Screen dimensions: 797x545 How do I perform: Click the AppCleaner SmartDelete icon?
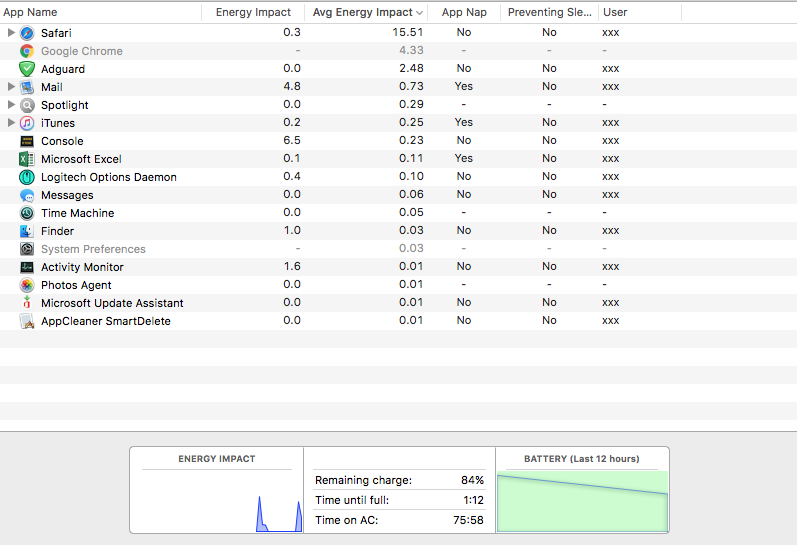point(27,321)
